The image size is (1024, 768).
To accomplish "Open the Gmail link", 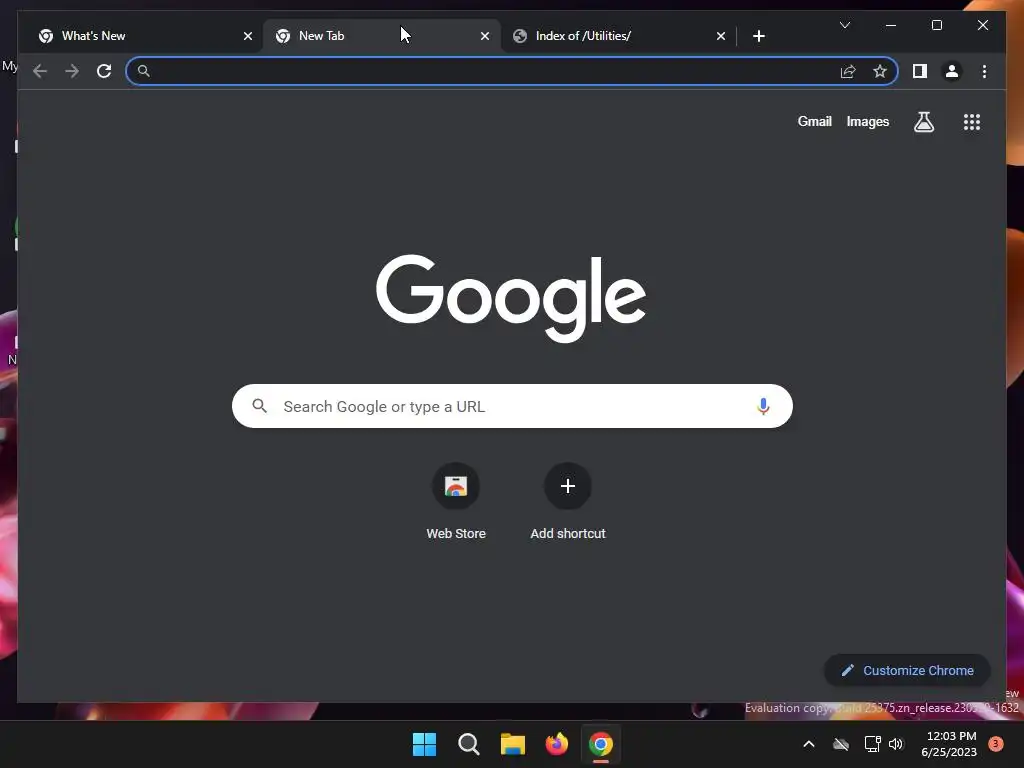I will point(814,121).
